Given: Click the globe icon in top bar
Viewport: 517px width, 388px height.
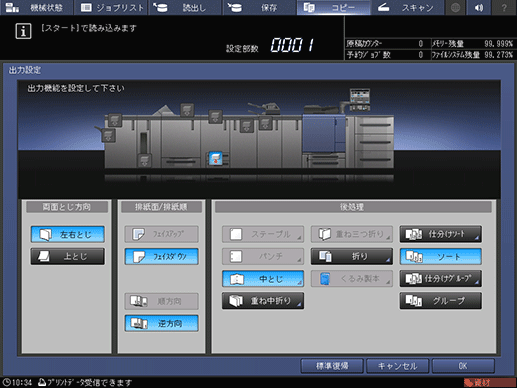Looking at the screenshot, I should 456,7.
